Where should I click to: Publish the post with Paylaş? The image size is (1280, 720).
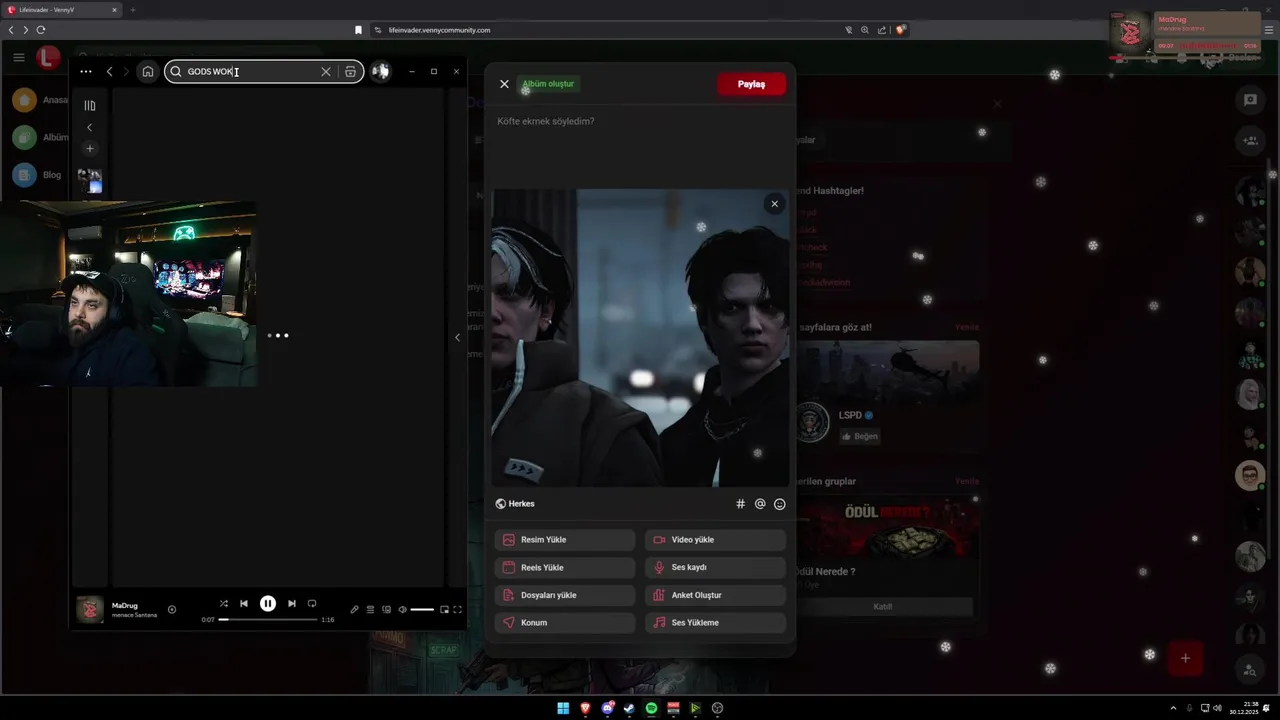(751, 84)
